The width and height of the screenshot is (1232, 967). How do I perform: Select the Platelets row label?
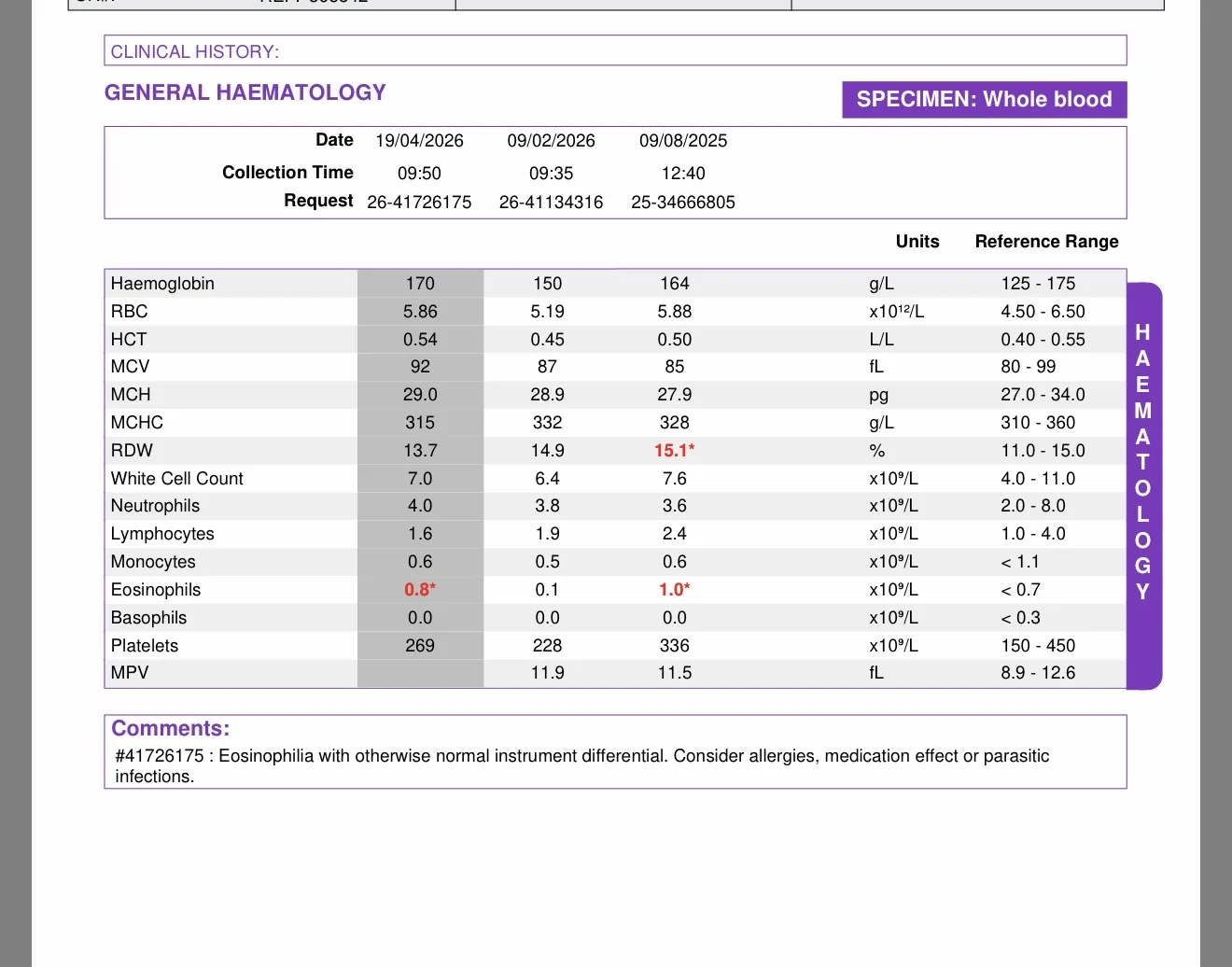(x=145, y=646)
